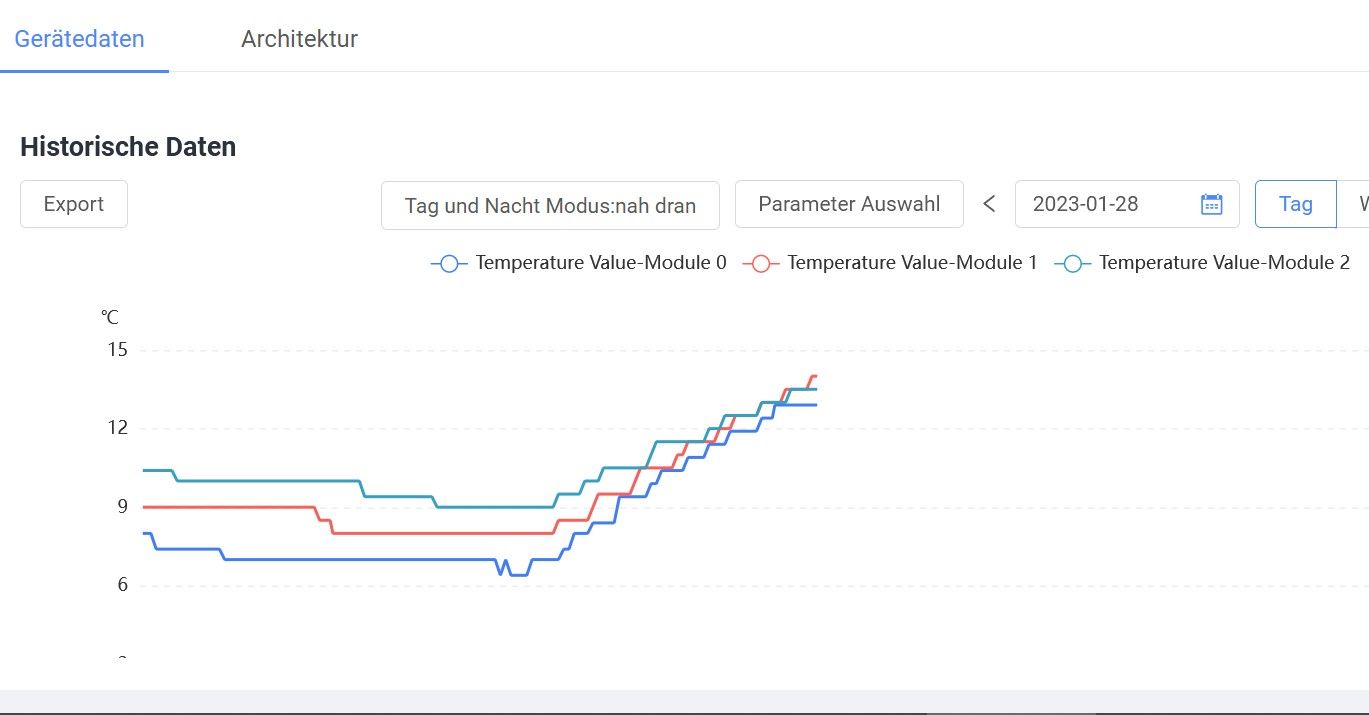Open Tag und Nacht Modus options
The width and height of the screenshot is (1369, 715).
(x=550, y=205)
